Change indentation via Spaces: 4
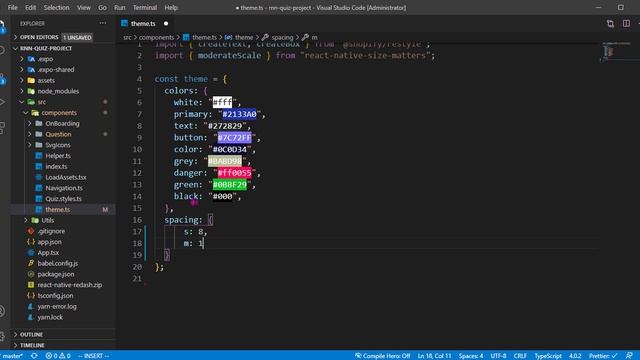The height and width of the screenshot is (360, 640). point(471,356)
